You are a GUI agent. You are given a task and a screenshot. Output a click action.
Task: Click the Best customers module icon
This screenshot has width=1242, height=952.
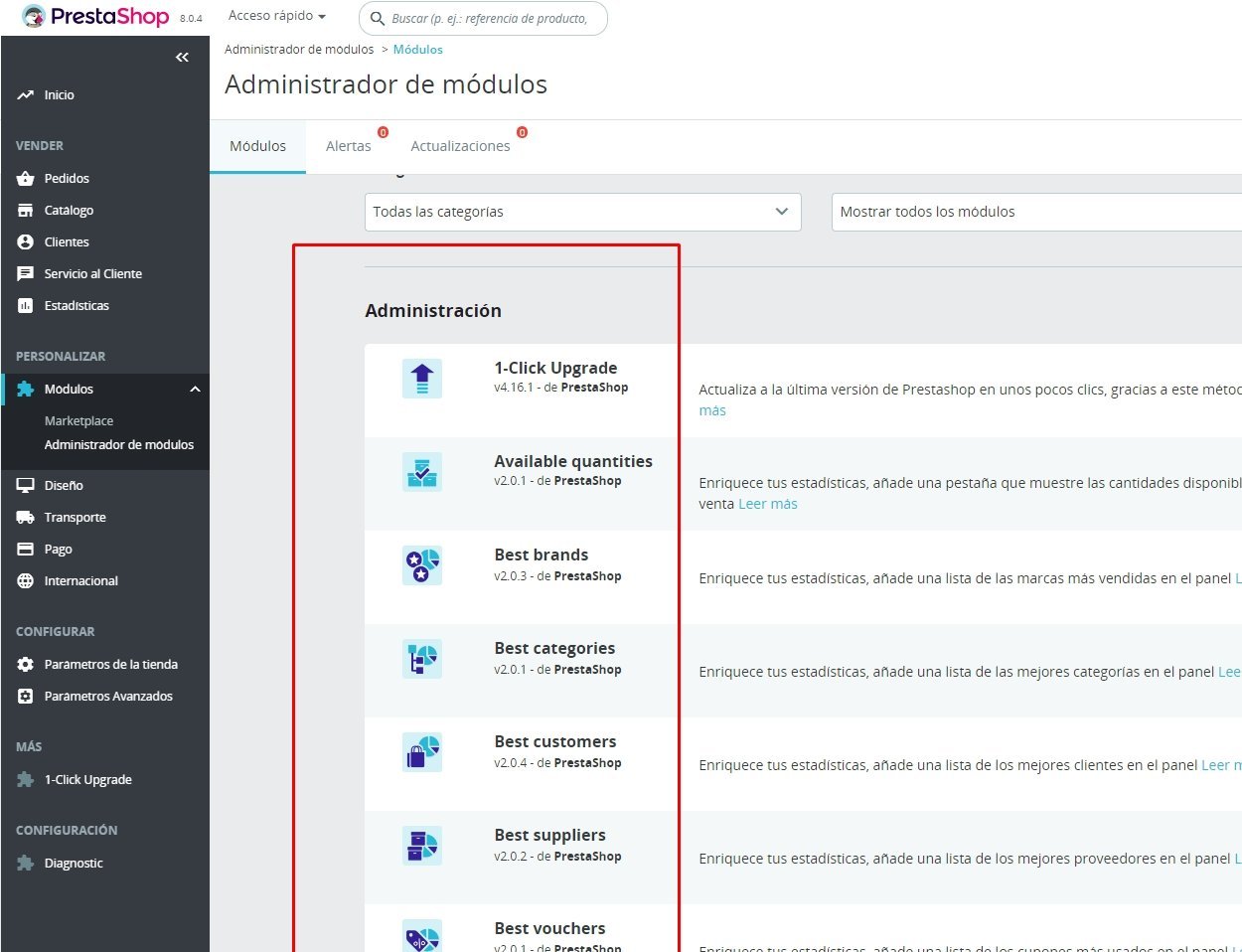[x=422, y=752]
